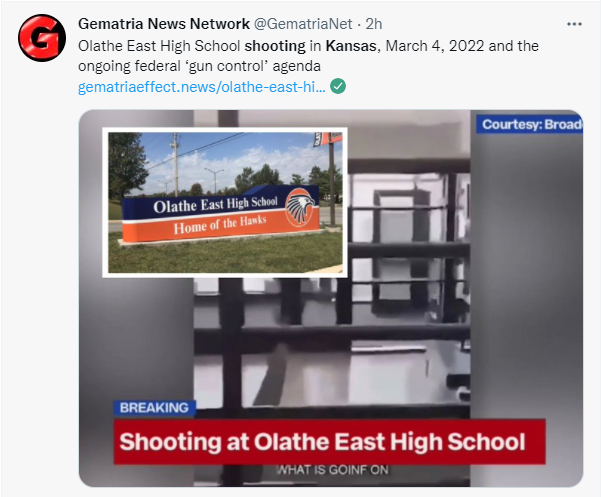Screen dimensions: 601x497
Task: Open the Gematria News Network profile avatar
Action: 42,38
